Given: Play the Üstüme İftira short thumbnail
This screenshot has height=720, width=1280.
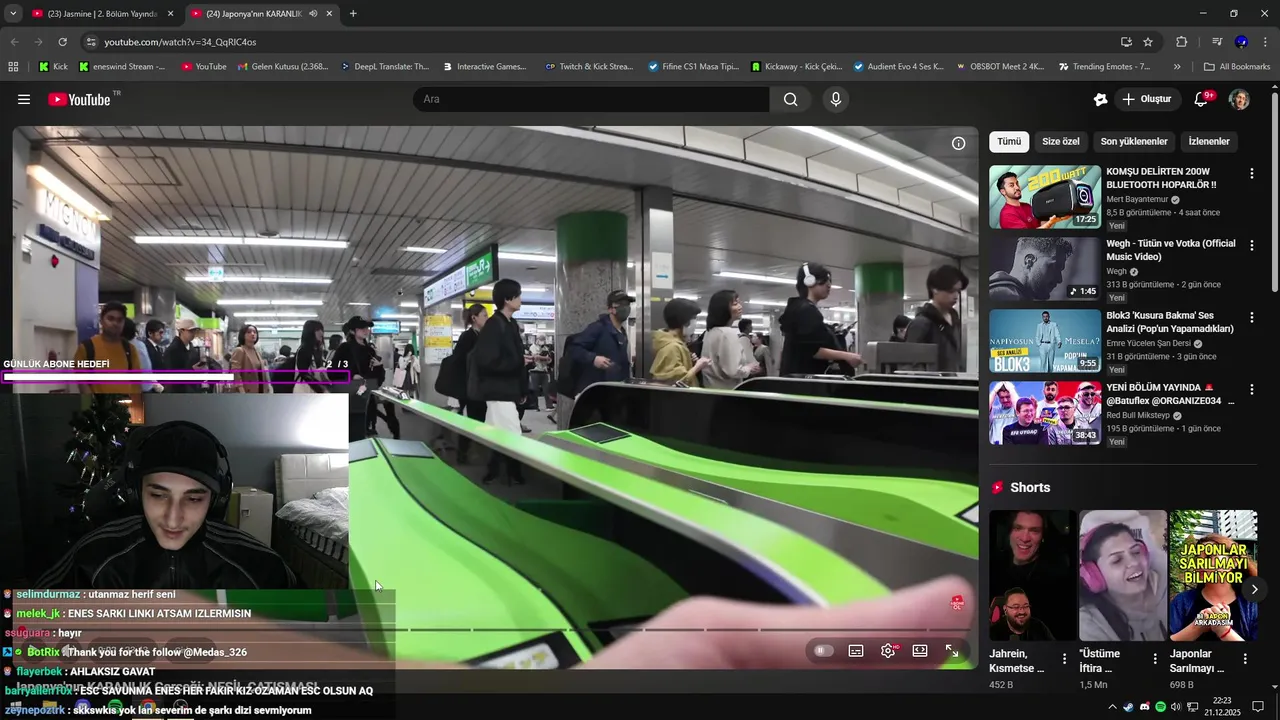Looking at the screenshot, I should [1123, 575].
